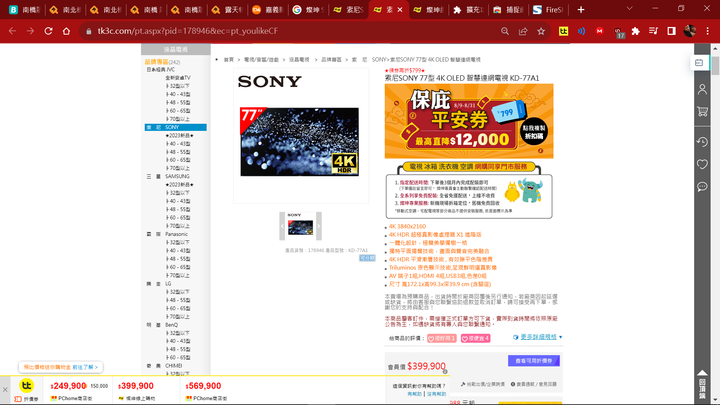Open the yellow price-compare extension

pyautogui.click(x=563, y=31)
